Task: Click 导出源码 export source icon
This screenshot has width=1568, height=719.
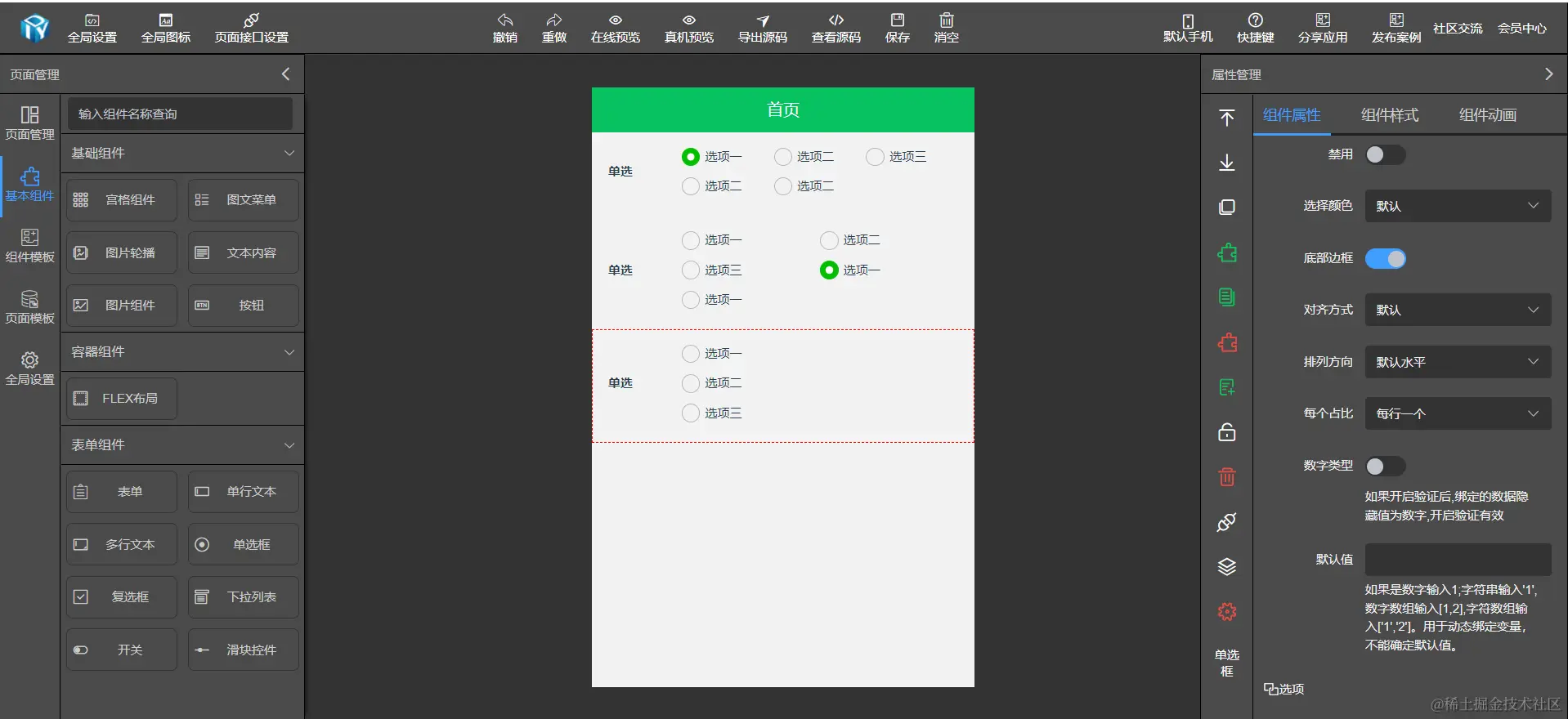Action: click(763, 20)
